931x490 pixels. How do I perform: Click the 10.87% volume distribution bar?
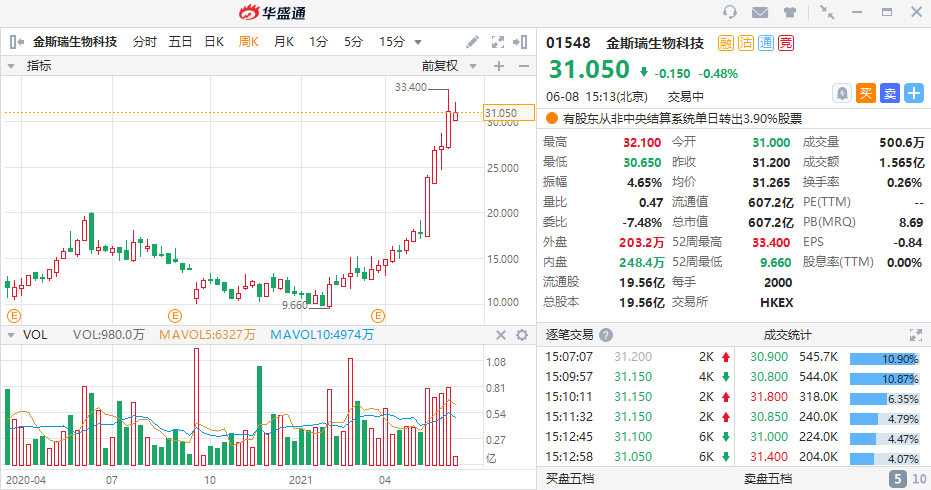coord(884,379)
